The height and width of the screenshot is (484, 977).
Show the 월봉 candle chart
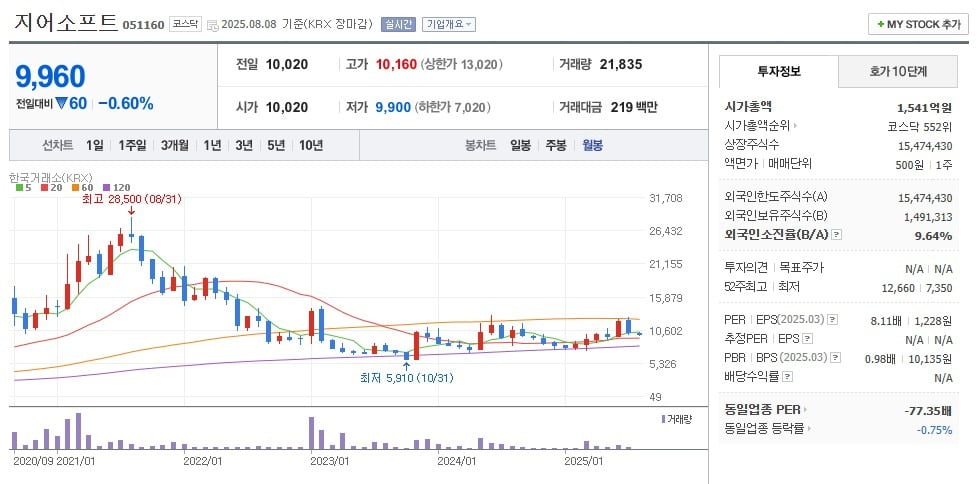[x=592, y=146]
